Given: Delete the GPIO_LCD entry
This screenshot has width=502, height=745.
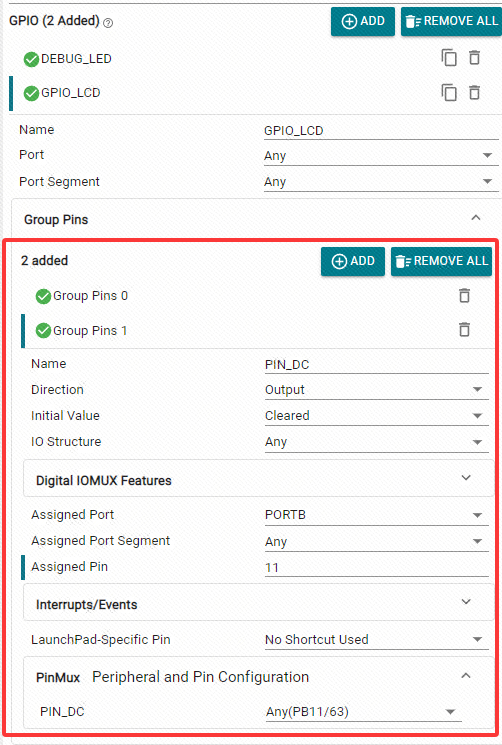Looking at the screenshot, I should [x=474, y=92].
